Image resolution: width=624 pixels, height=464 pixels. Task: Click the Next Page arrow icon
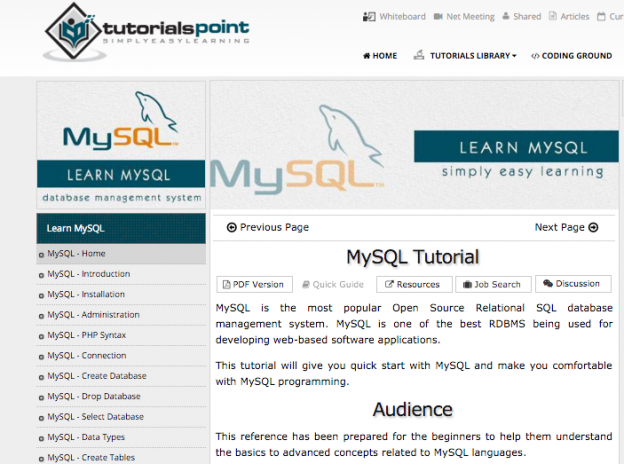pyautogui.click(x=593, y=227)
